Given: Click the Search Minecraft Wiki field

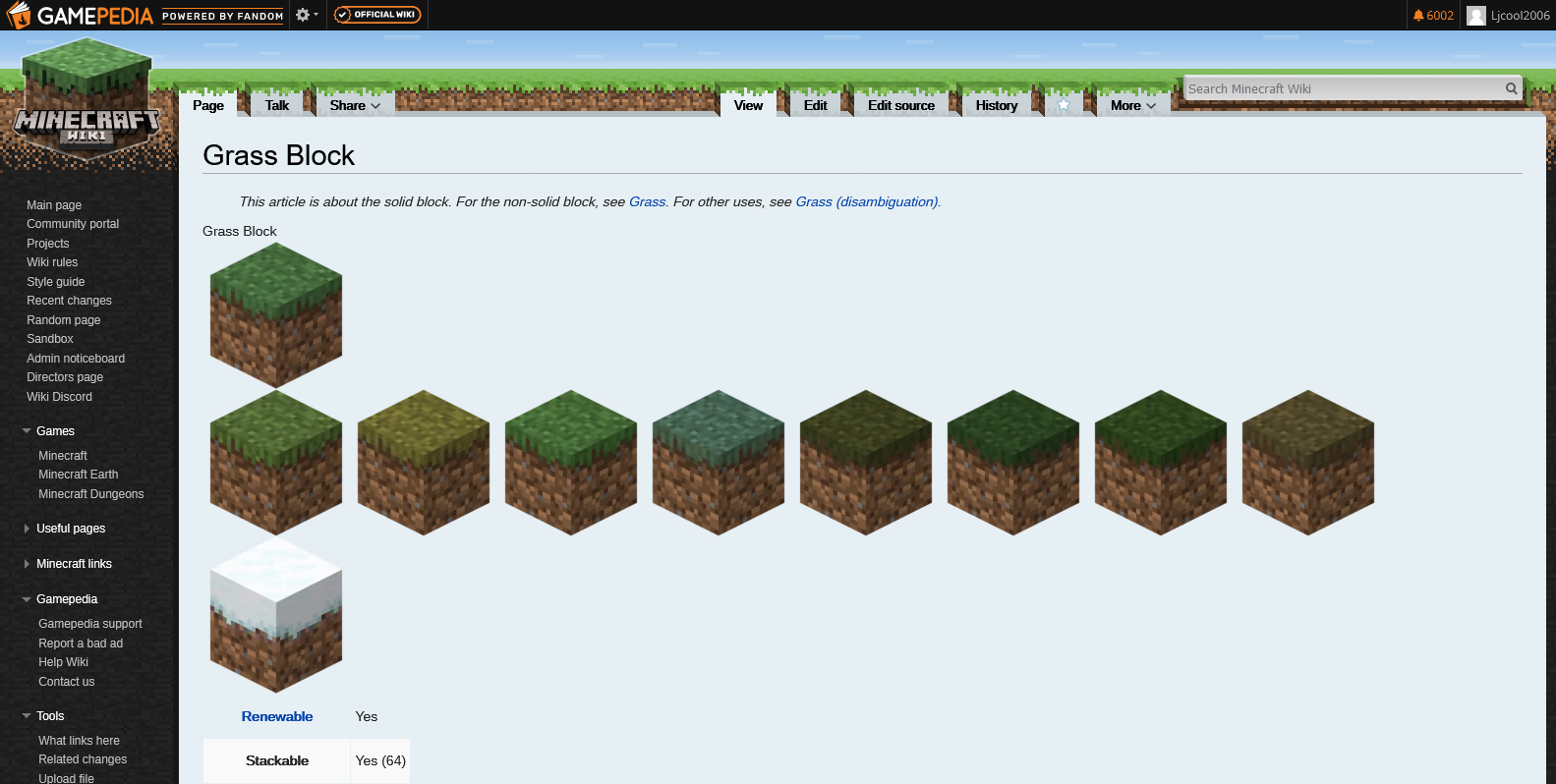Looking at the screenshot, I should (x=1345, y=88).
